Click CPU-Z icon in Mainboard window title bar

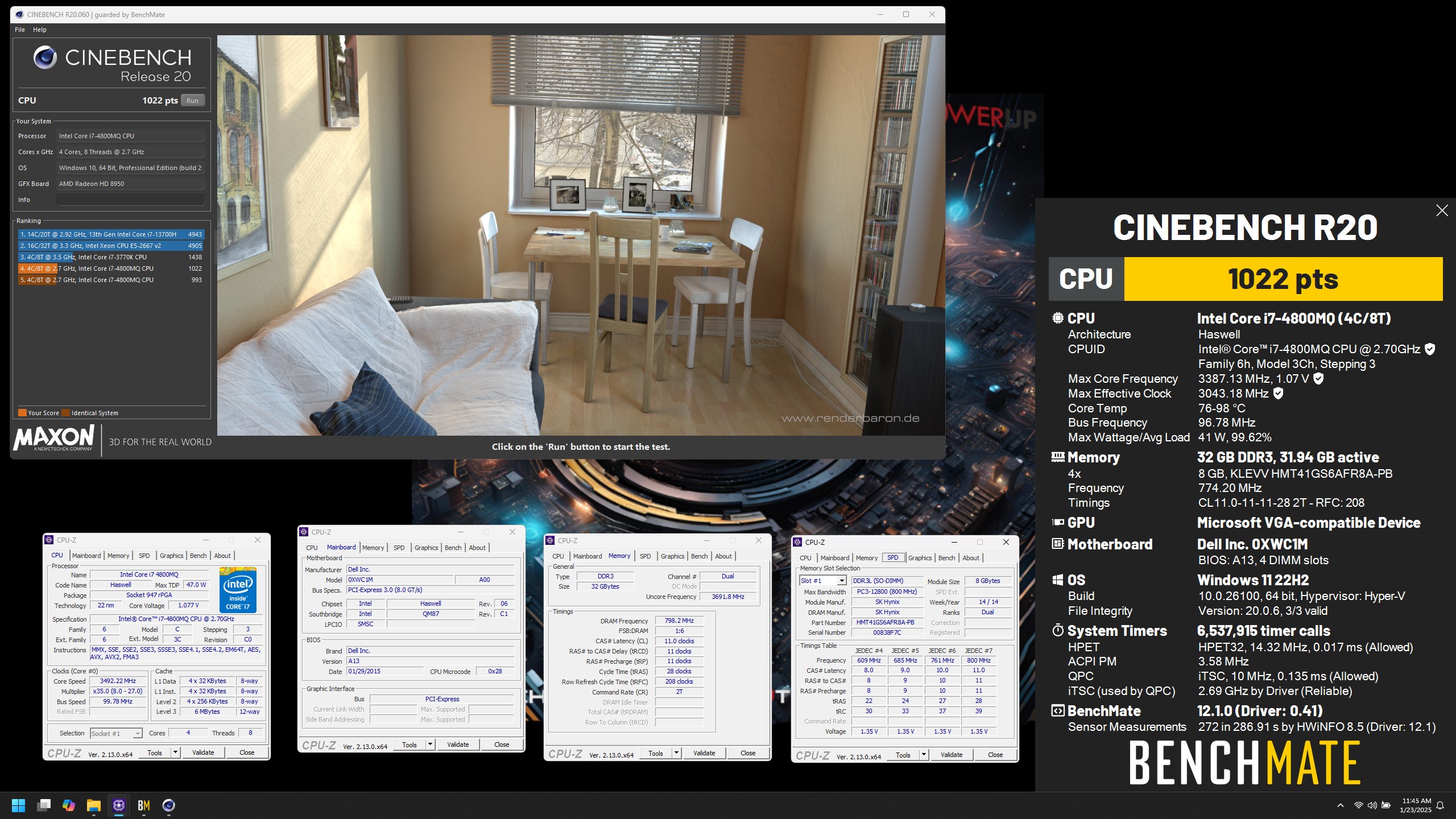coord(304,532)
